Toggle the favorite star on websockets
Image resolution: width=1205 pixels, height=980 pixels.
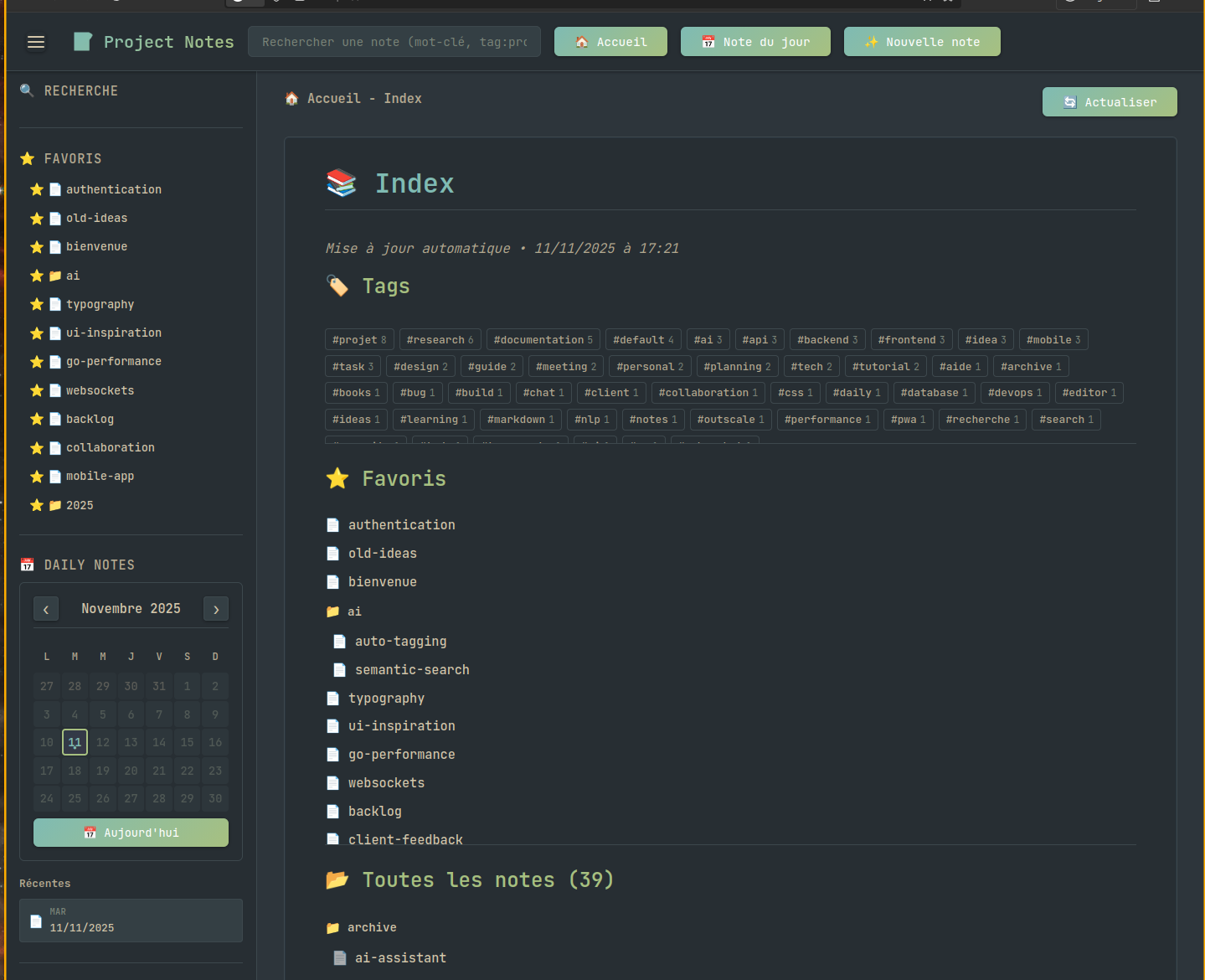tap(37, 390)
